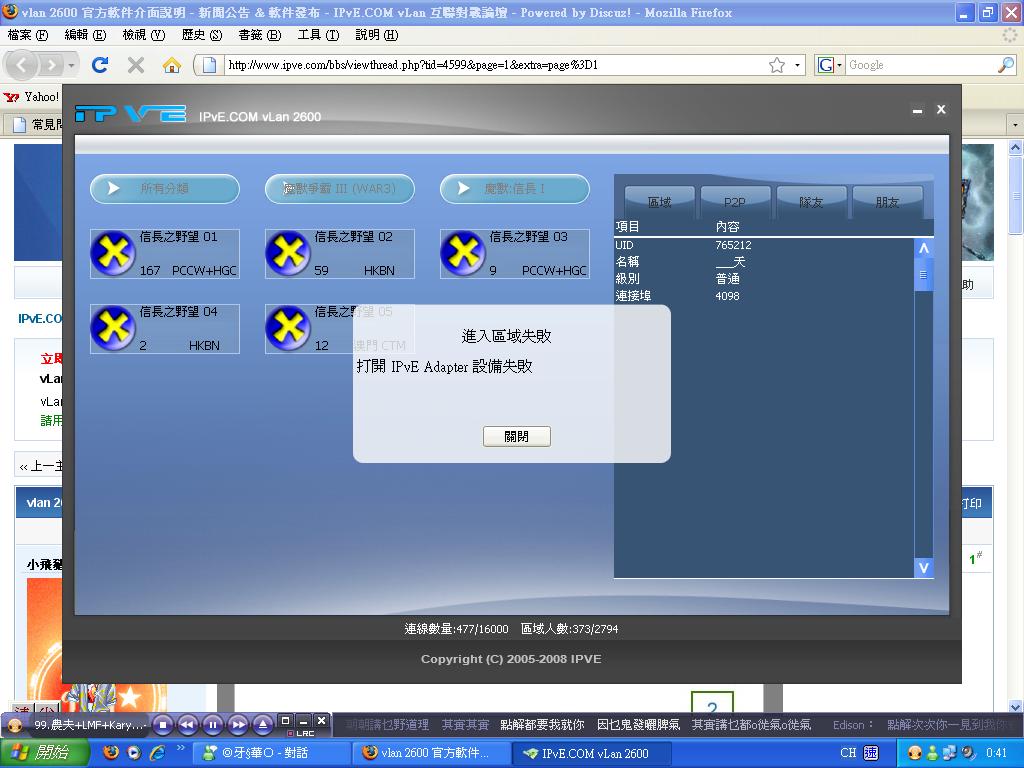The width and height of the screenshot is (1024, 768).
Task: Skip to previous track in player
Action: 187,724
